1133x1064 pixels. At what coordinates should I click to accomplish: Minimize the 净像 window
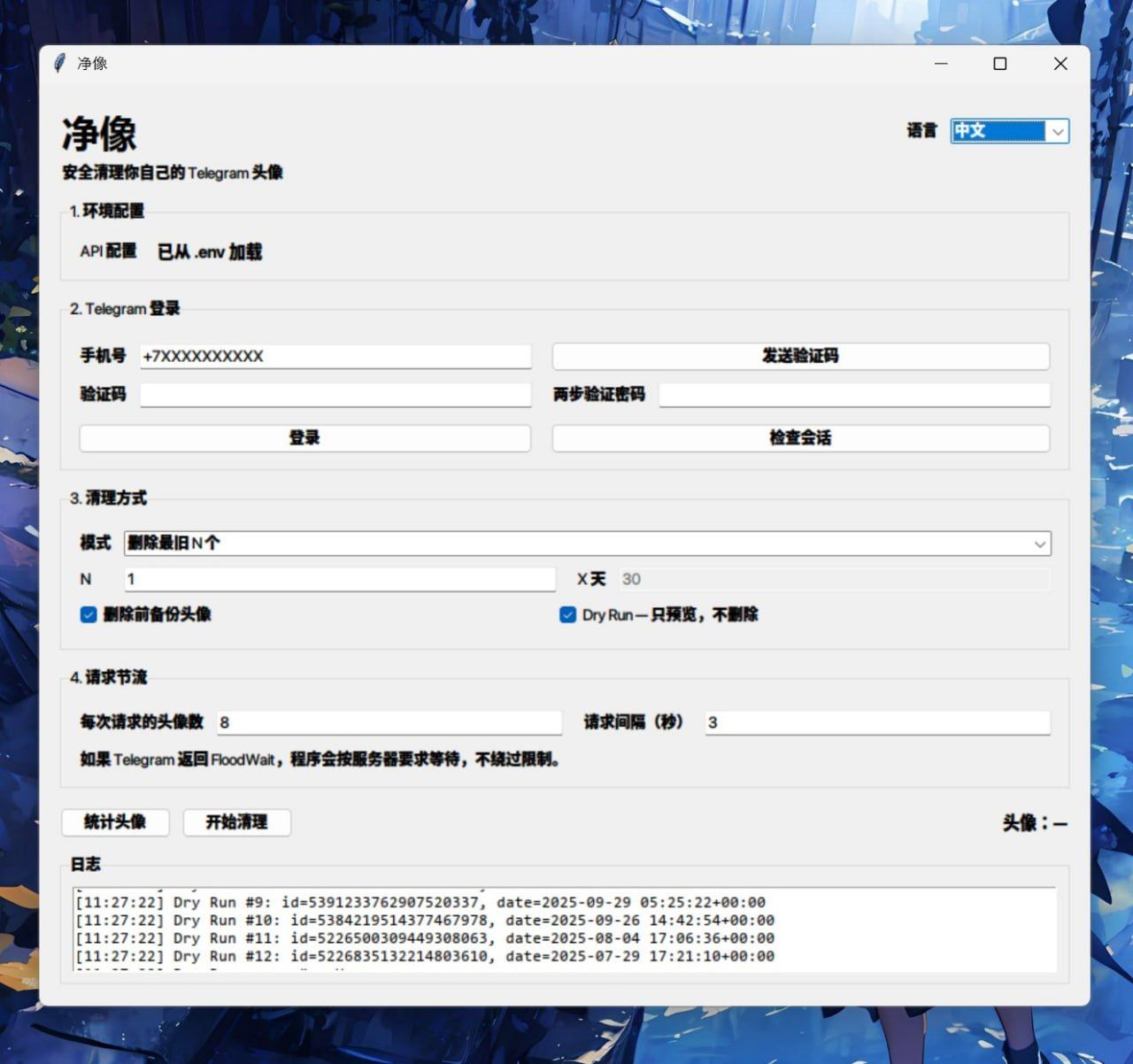941,64
